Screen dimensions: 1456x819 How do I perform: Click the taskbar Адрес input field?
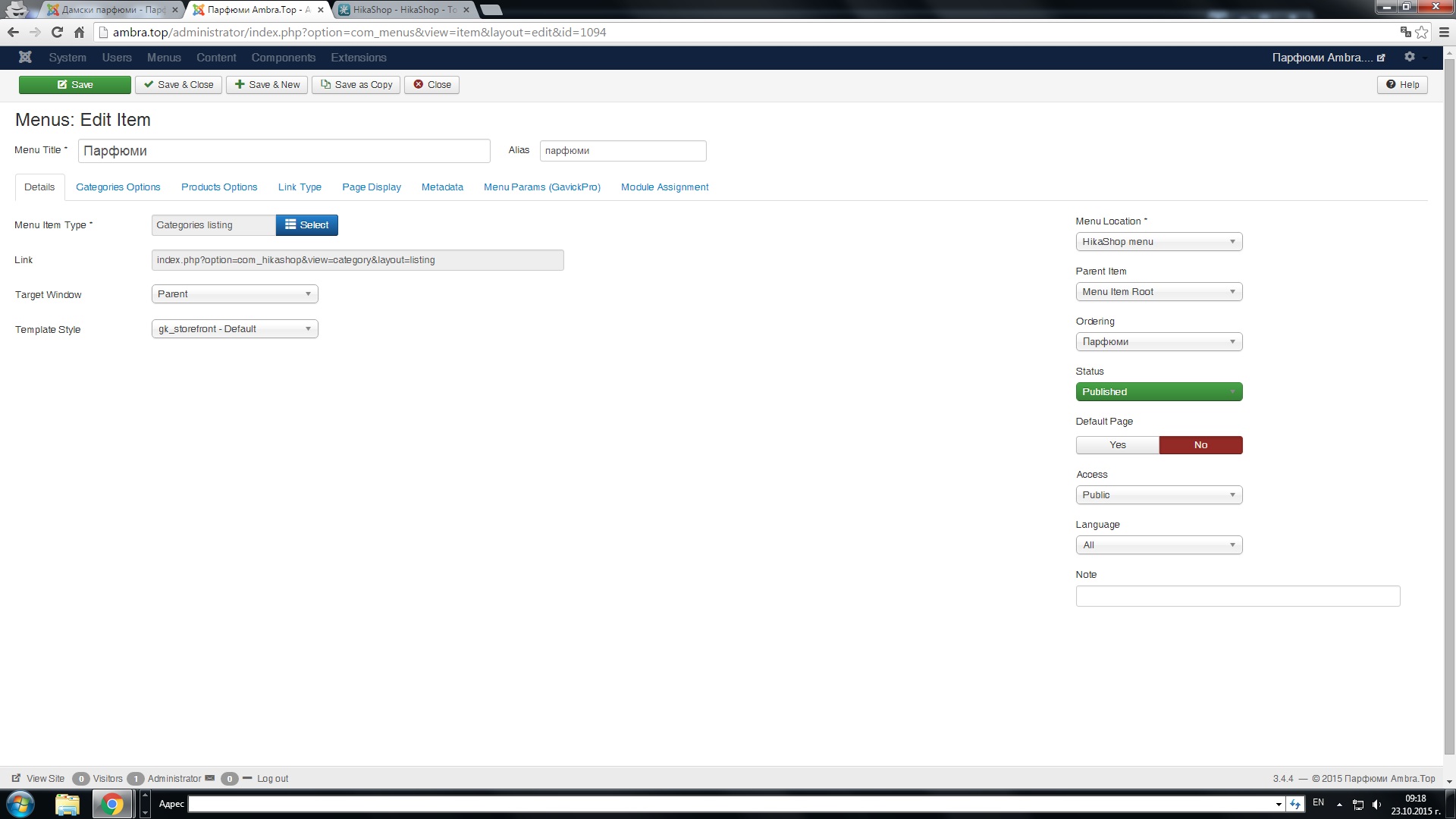pos(731,804)
